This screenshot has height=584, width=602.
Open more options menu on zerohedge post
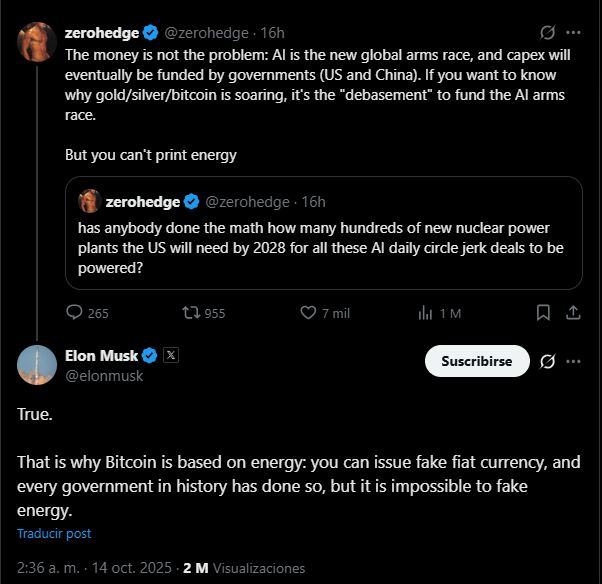tap(573, 33)
